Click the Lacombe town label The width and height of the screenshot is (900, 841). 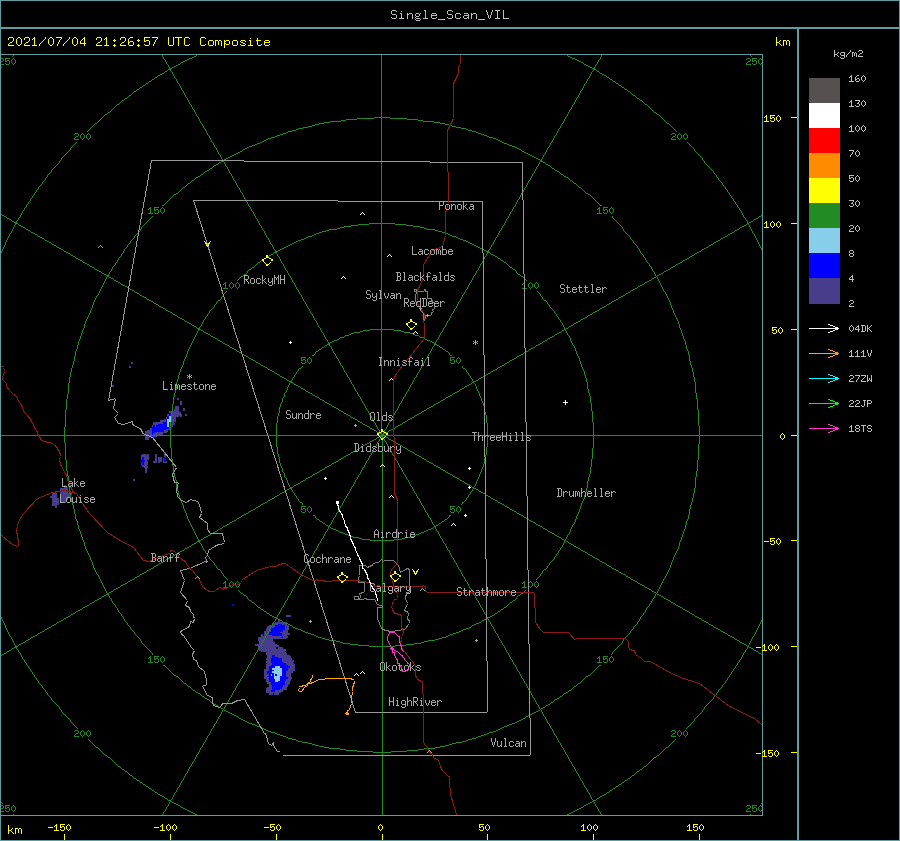click(432, 251)
